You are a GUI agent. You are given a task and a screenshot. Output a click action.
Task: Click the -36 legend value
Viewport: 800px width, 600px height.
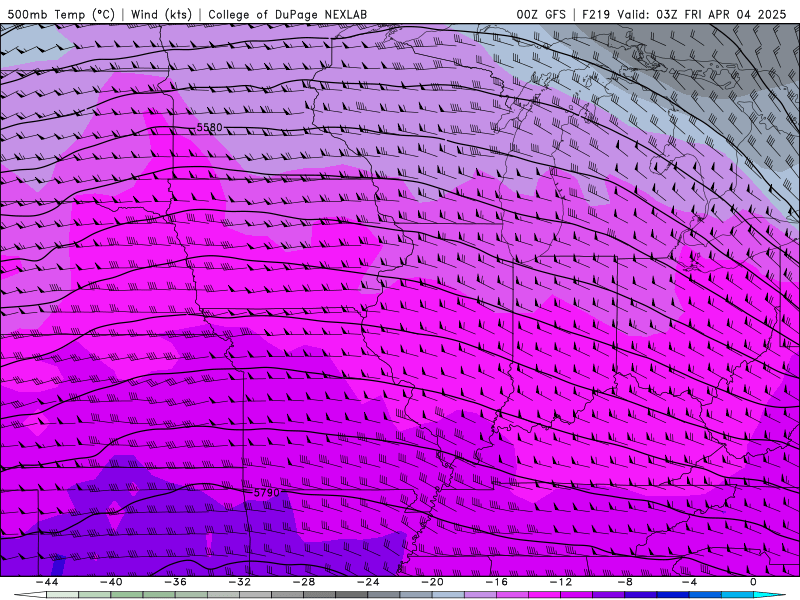point(176,582)
